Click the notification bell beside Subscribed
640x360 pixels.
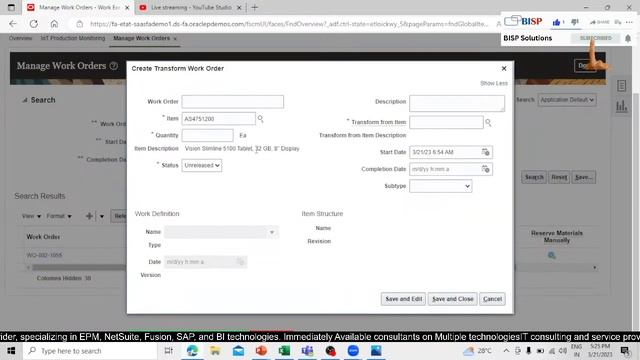tap(628, 38)
